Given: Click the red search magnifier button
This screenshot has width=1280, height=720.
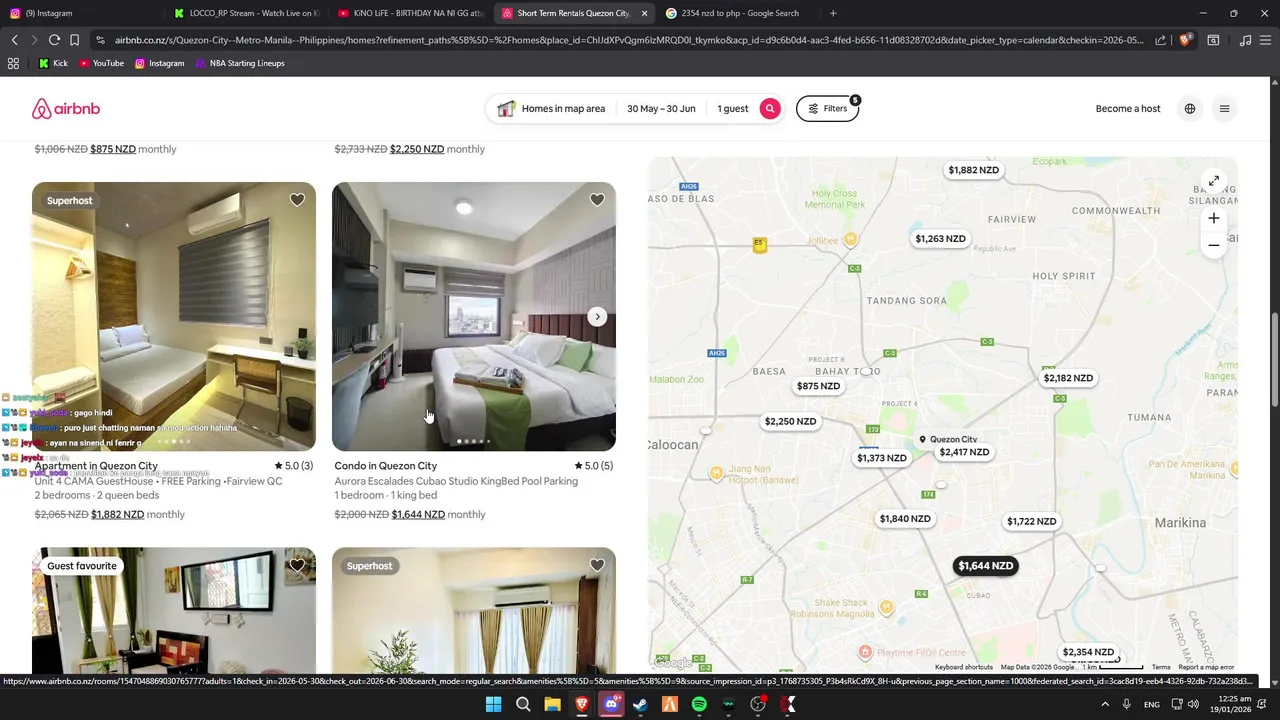Looking at the screenshot, I should coord(770,109).
